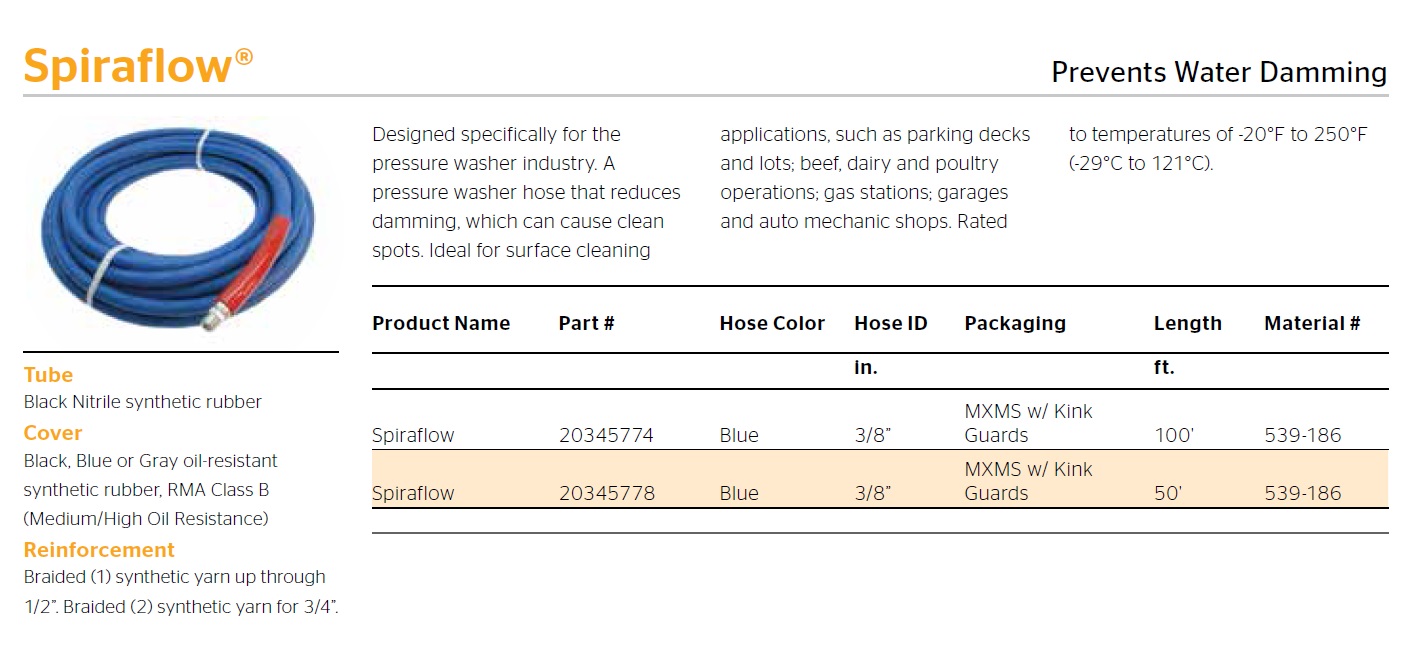Image resolution: width=1419 pixels, height=669 pixels.
Task: Click the Length column header
Action: [1187, 323]
